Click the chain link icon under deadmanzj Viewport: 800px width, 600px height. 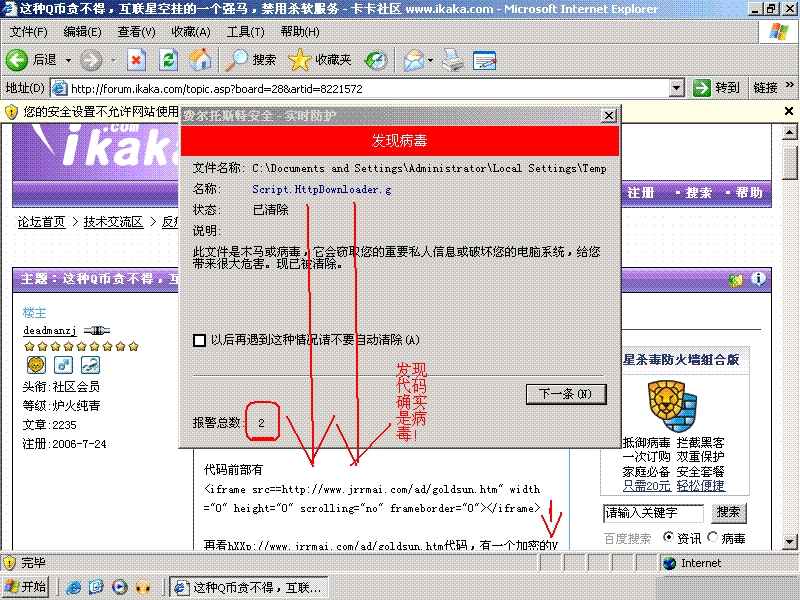click(90, 365)
